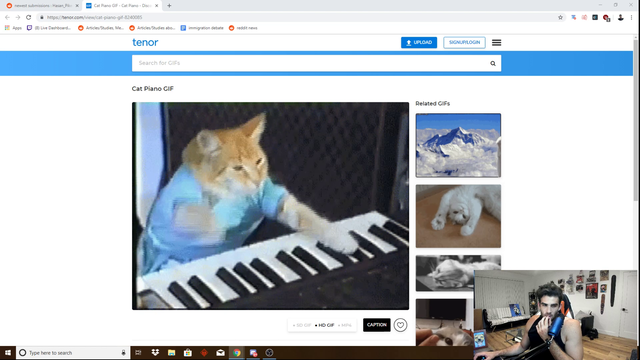
Task: Go back in browser history
Action: (x=7, y=17)
